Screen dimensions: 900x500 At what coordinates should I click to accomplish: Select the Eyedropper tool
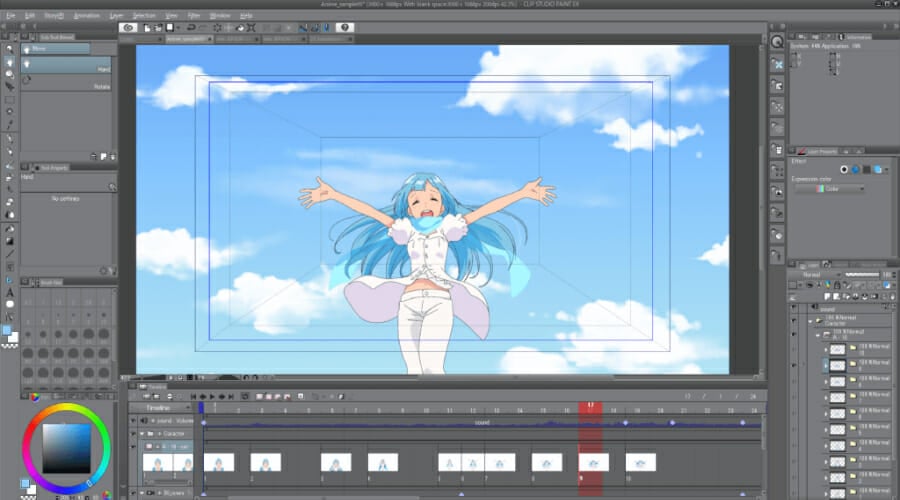coord(10,125)
